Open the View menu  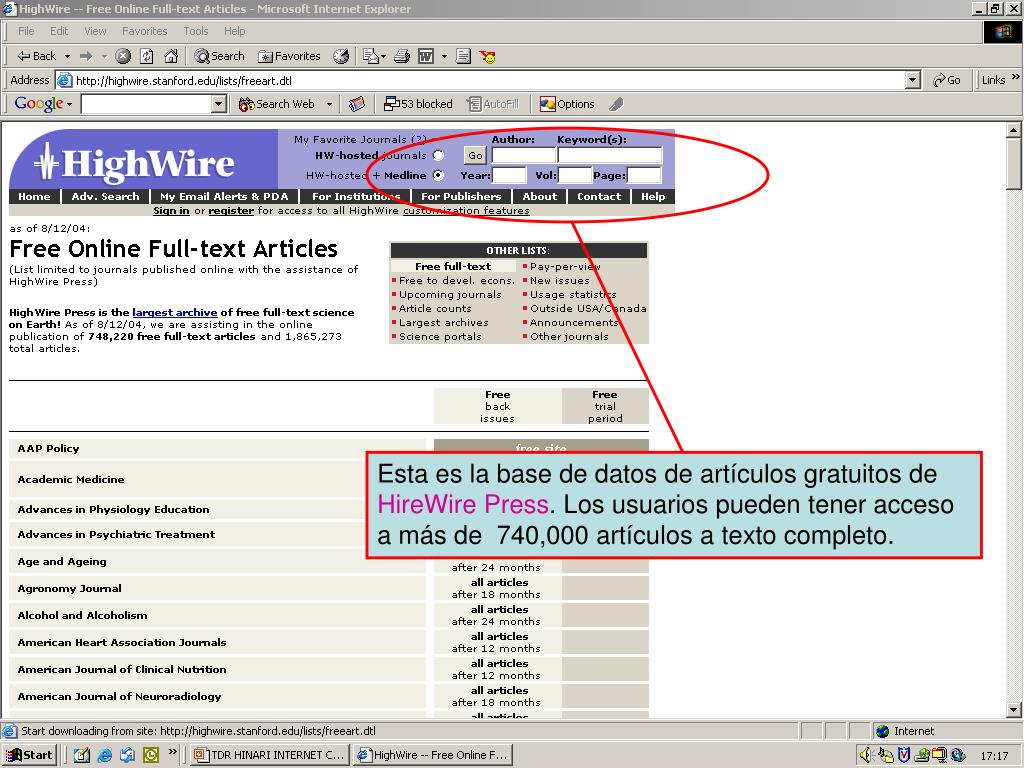[x=95, y=31]
